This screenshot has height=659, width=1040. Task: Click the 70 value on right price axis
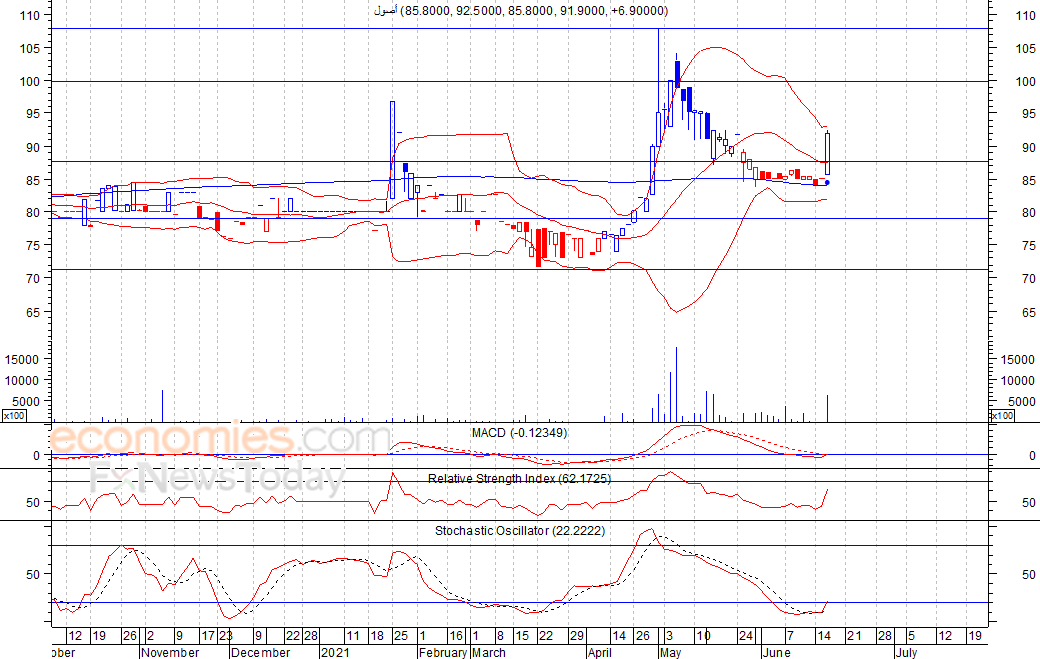click(1029, 278)
